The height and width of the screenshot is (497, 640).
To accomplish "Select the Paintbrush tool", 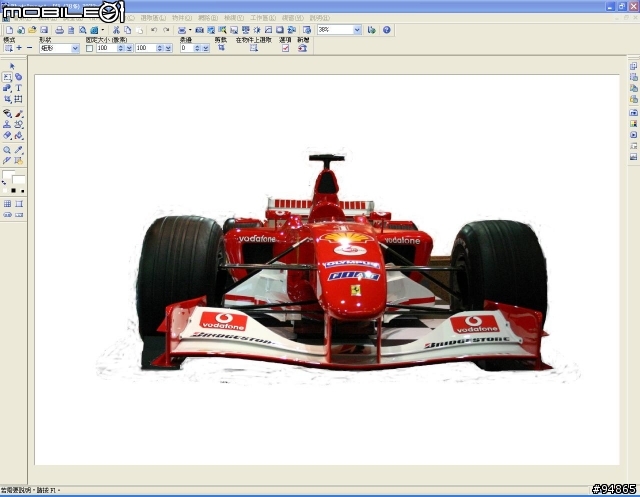I will [x=18, y=113].
